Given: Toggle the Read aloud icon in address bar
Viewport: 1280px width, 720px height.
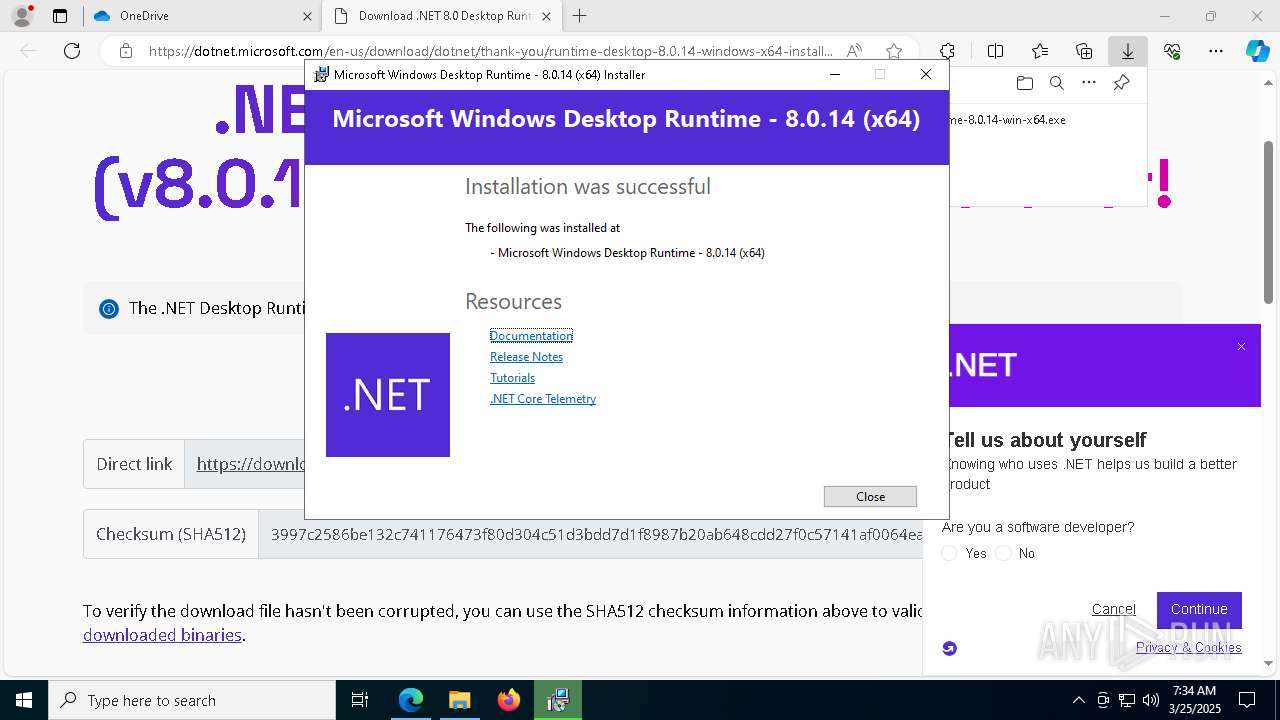Looking at the screenshot, I should pyautogui.click(x=854, y=51).
